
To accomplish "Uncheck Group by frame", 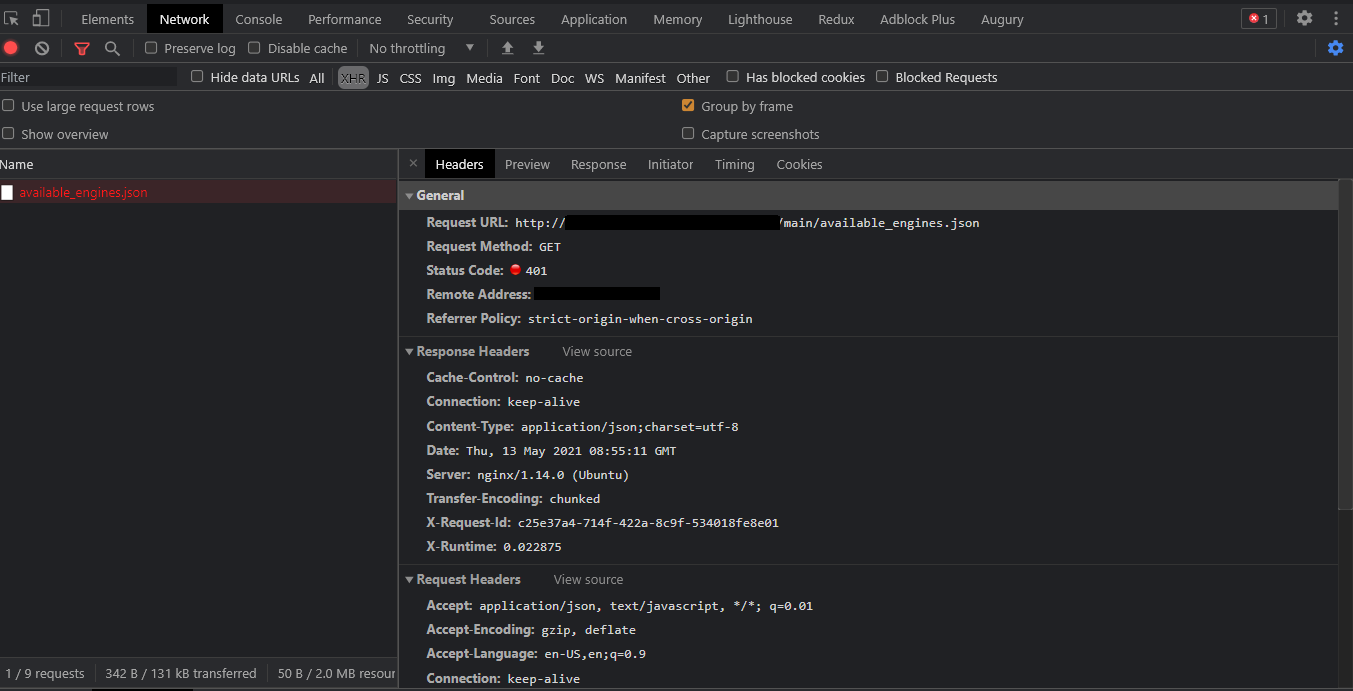I will [x=688, y=105].
